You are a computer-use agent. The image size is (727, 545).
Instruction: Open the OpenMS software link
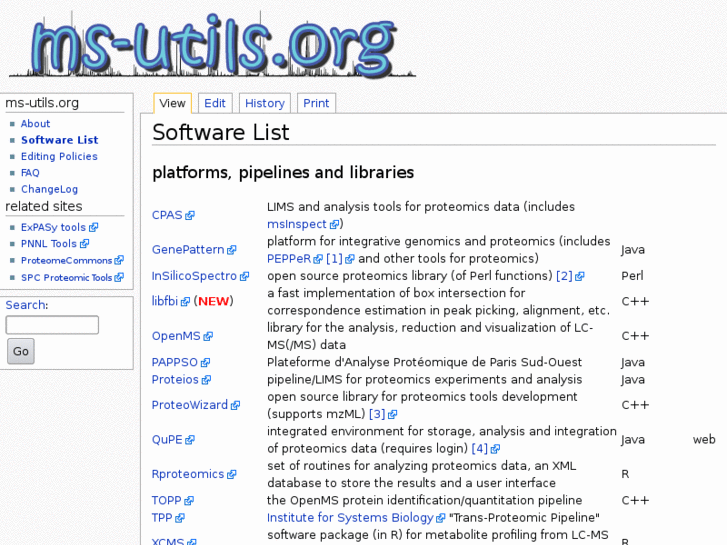coord(176,336)
